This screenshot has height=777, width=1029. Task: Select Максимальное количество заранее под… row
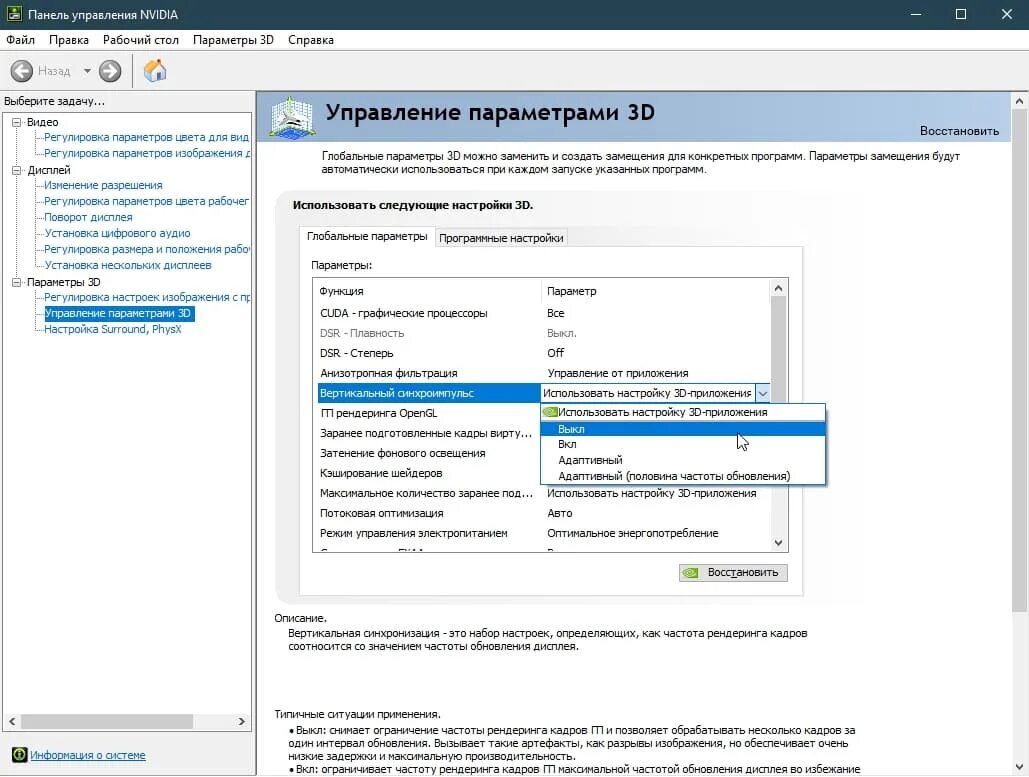click(543, 493)
